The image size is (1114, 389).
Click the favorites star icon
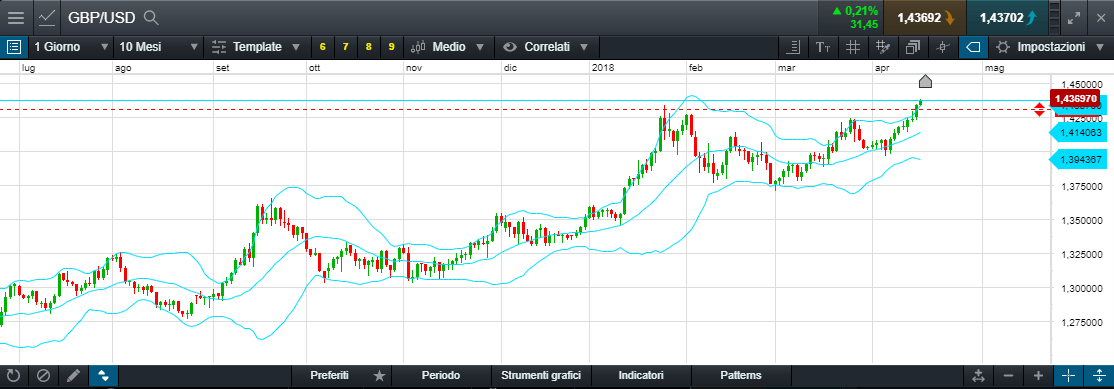click(x=379, y=376)
